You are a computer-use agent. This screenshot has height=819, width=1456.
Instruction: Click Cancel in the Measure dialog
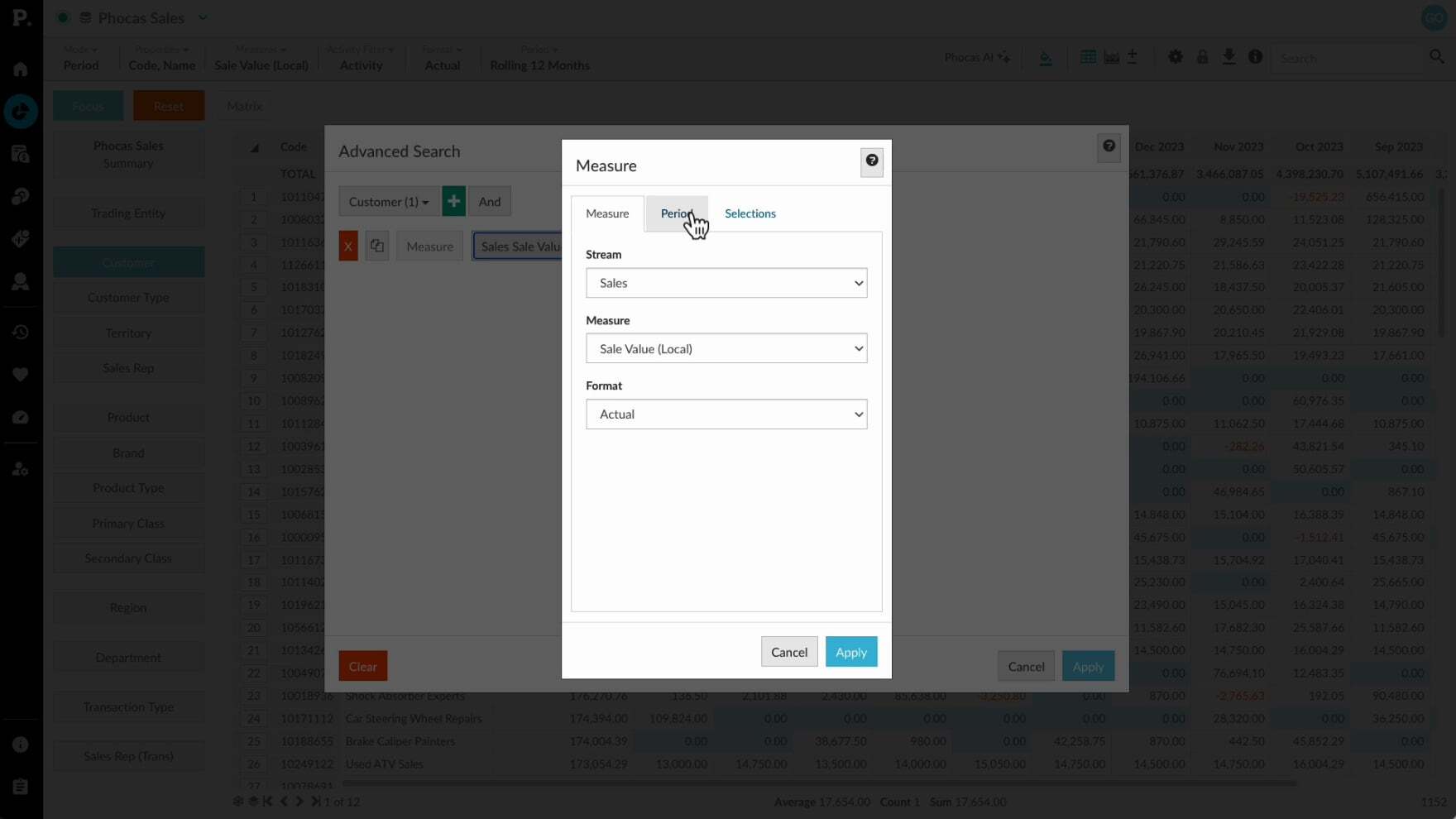(x=788, y=652)
